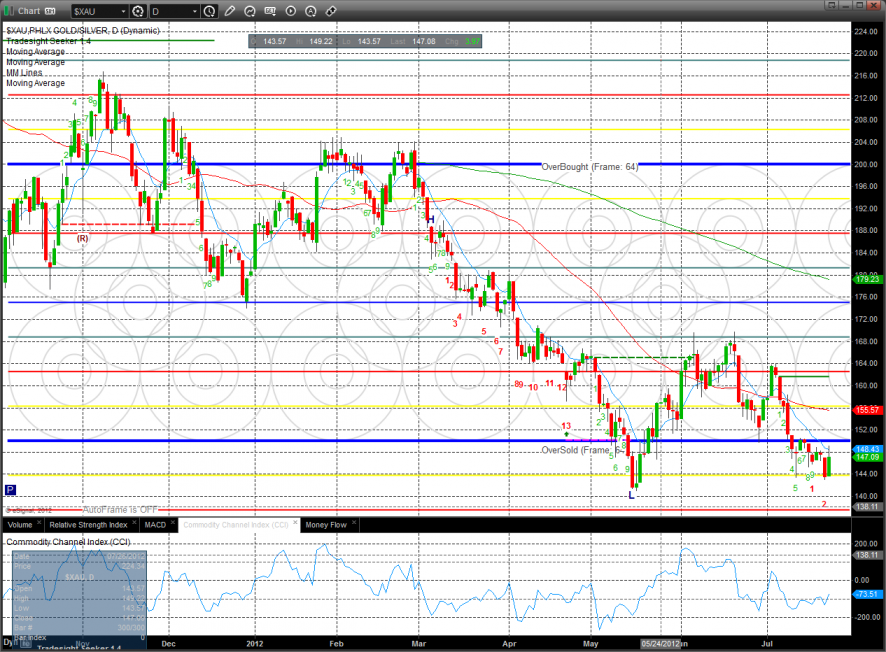Image resolution: width=886 pixels, height=652 pixels.
Task: Click the MM Lines legend label
Action: pyautogui.click(x=27, y=73)
